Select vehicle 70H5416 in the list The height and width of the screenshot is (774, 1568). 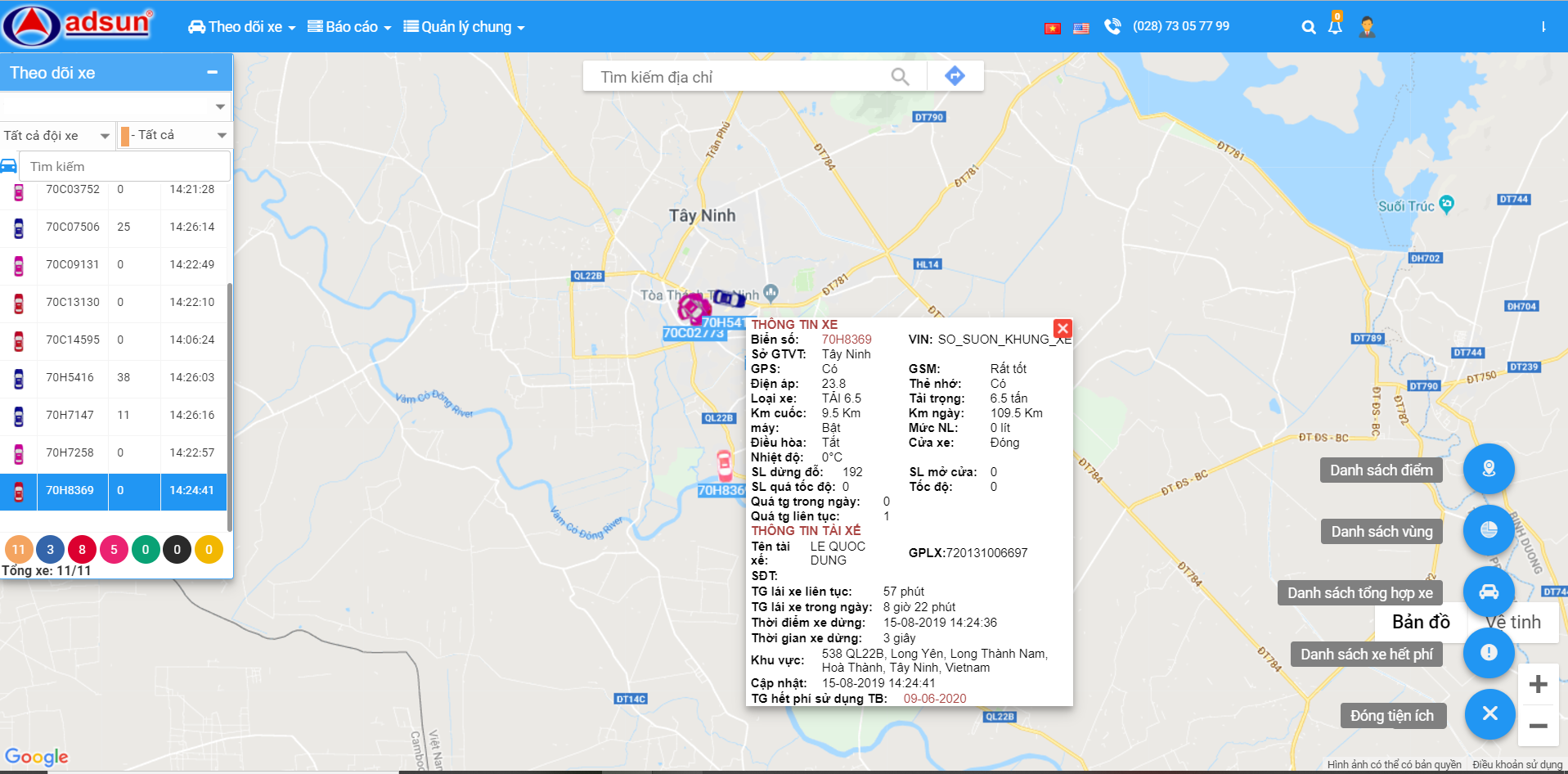tap(114, 378)
